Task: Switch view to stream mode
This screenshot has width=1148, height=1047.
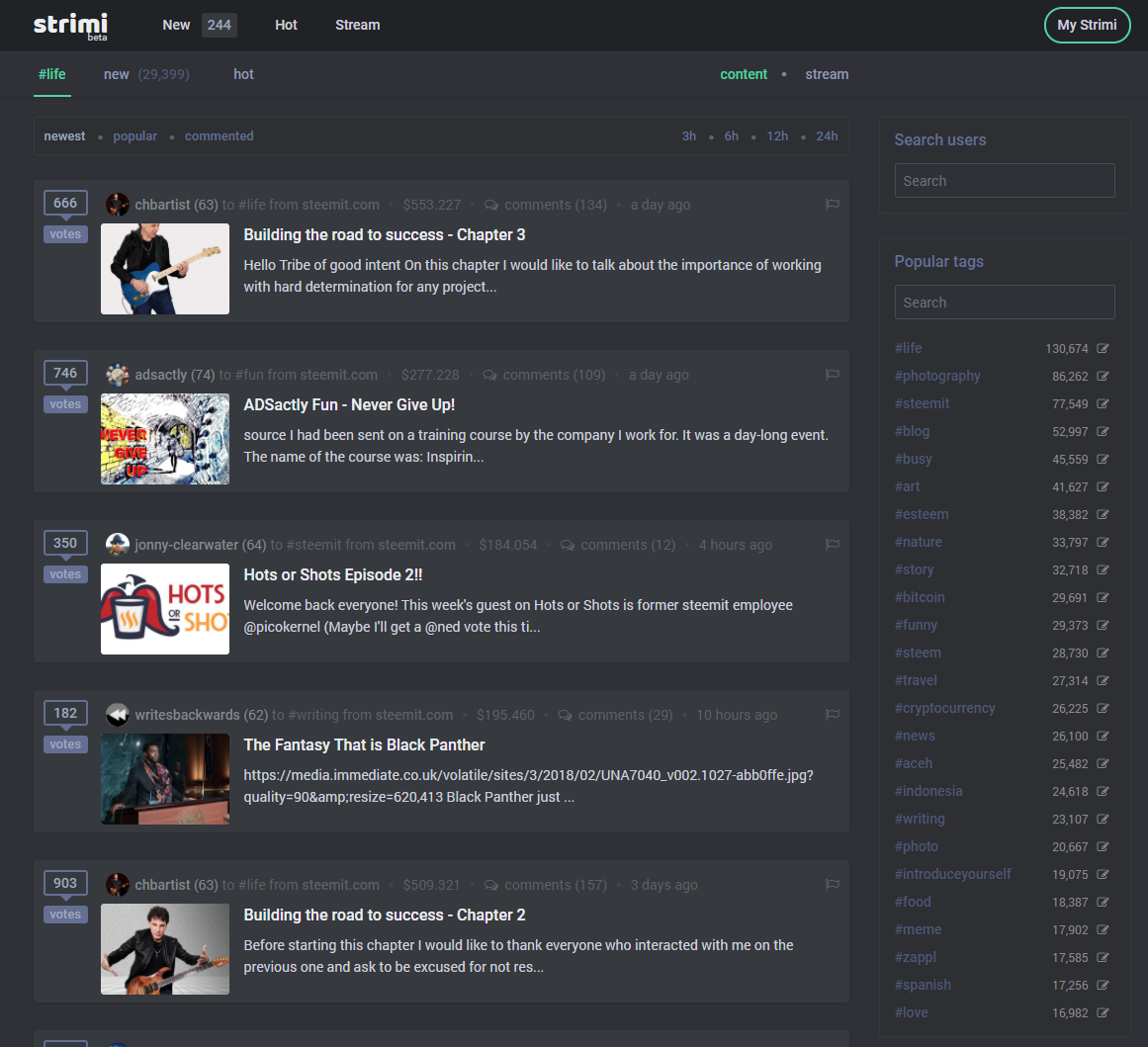Action: click(x=827, y=74)
